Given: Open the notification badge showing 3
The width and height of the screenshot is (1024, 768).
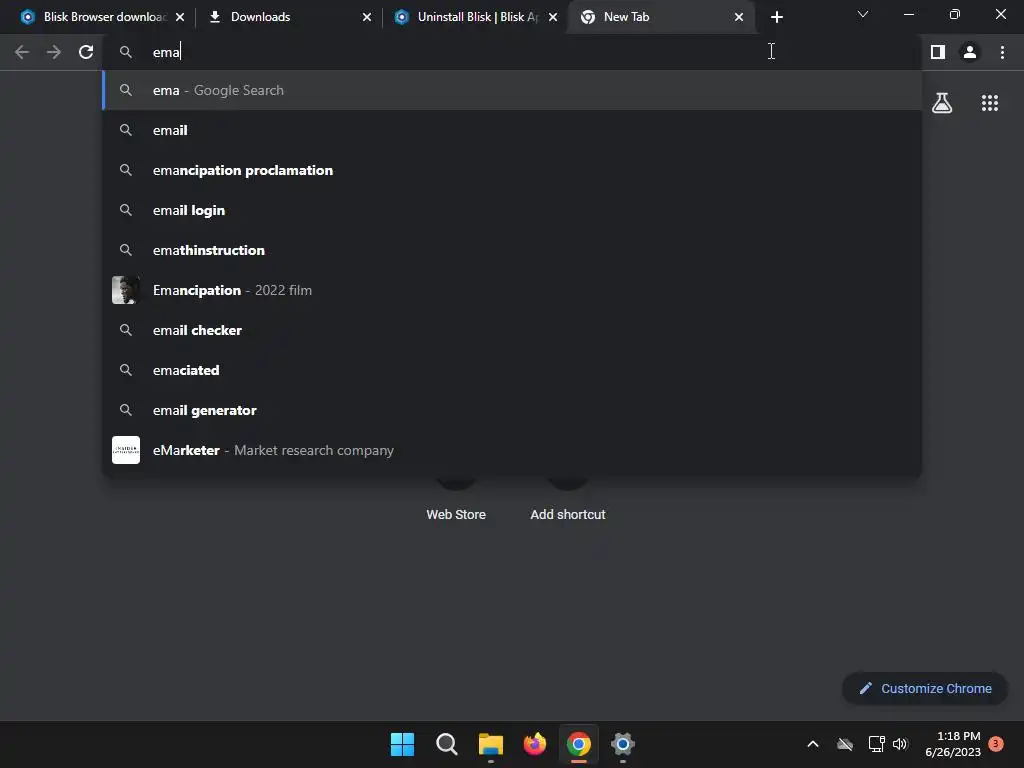Looking at the screenshot, I should 996,744.
